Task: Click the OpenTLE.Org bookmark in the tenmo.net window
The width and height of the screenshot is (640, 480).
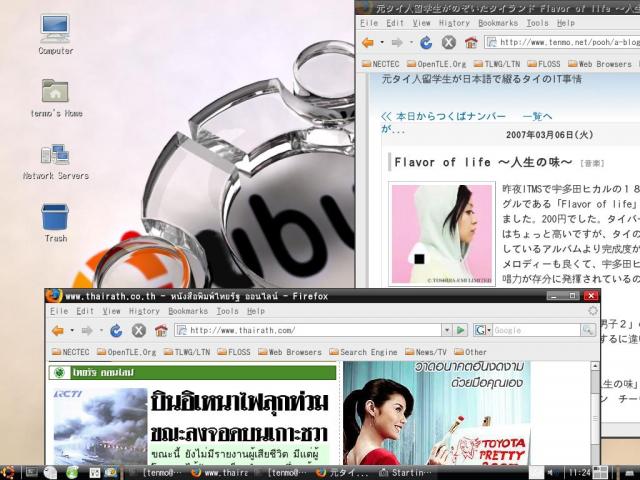Action: (x=437, y=64)
